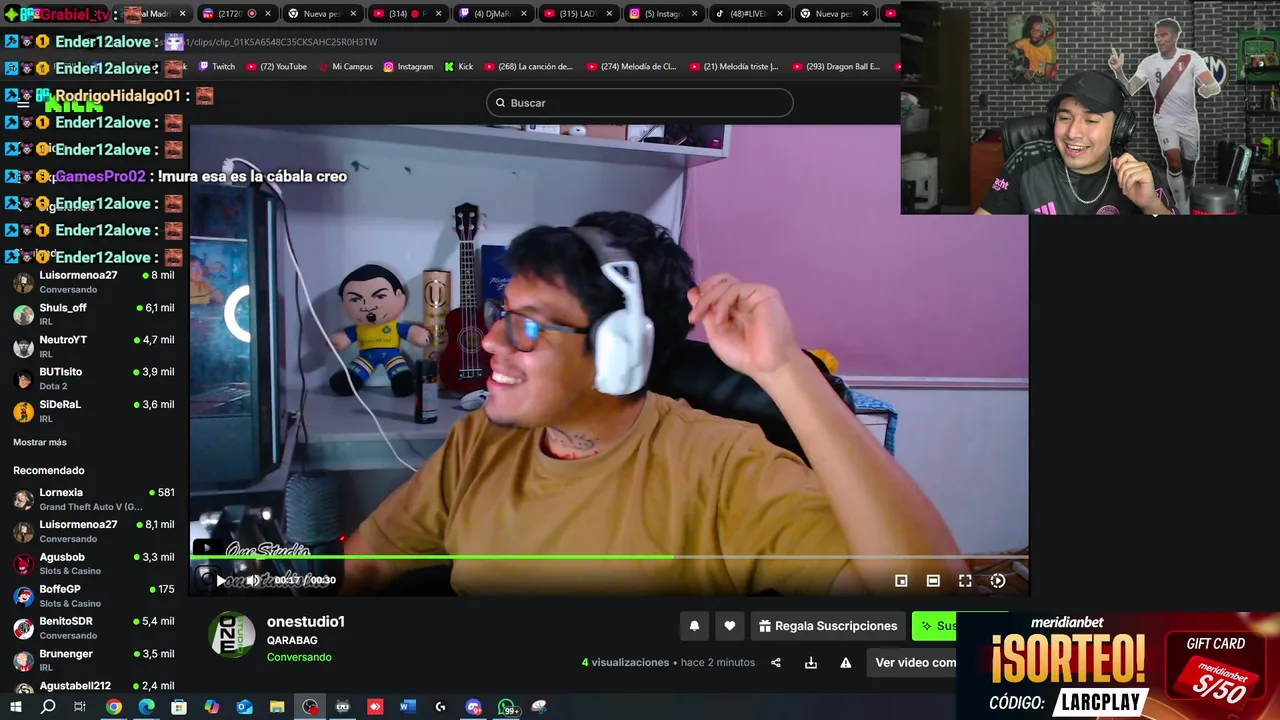This screenshot has width=1280, height=720.
Task: Open NeutroYT channel in sidebar
Action: pyautogui.click(x=94, y=346)
